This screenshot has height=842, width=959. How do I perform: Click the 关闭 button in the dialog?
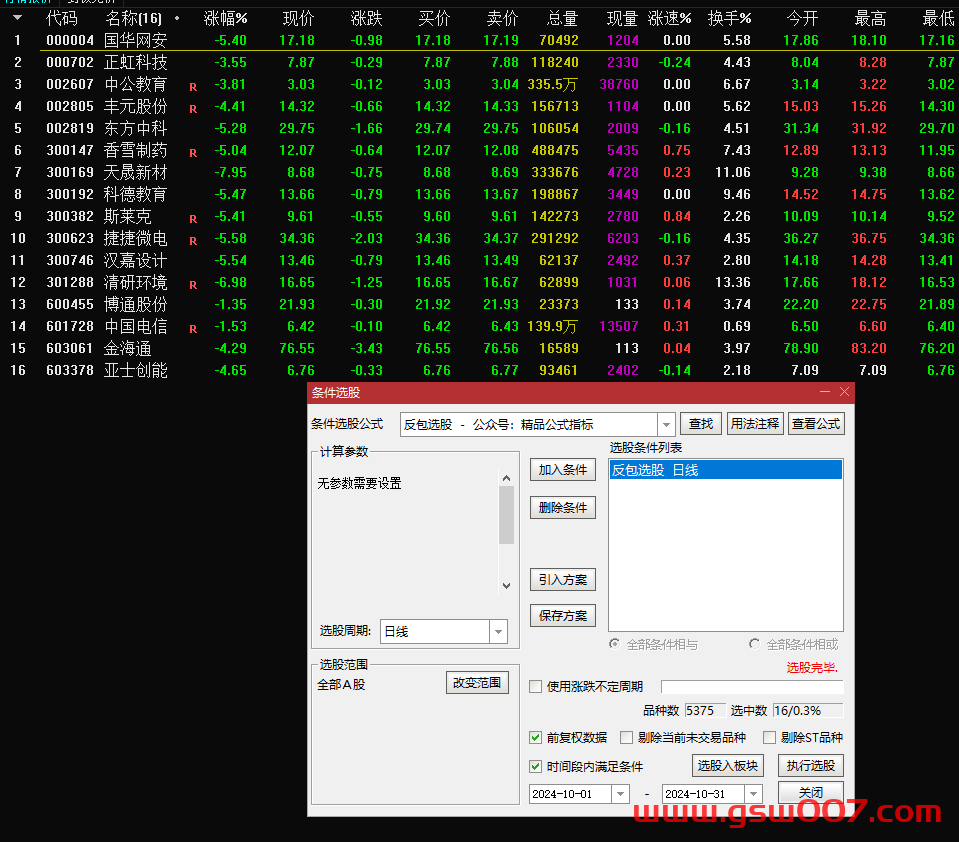click(x=811, y=792)
